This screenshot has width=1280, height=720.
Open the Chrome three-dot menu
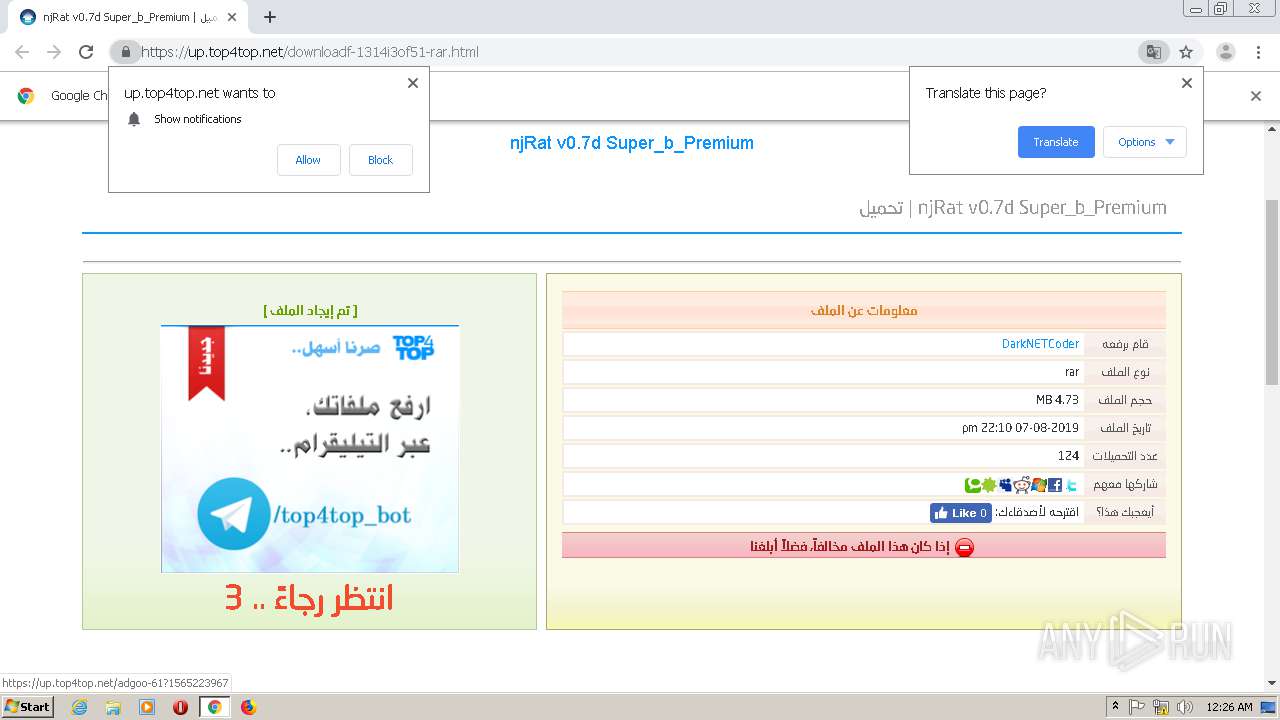pos(1257,52)
